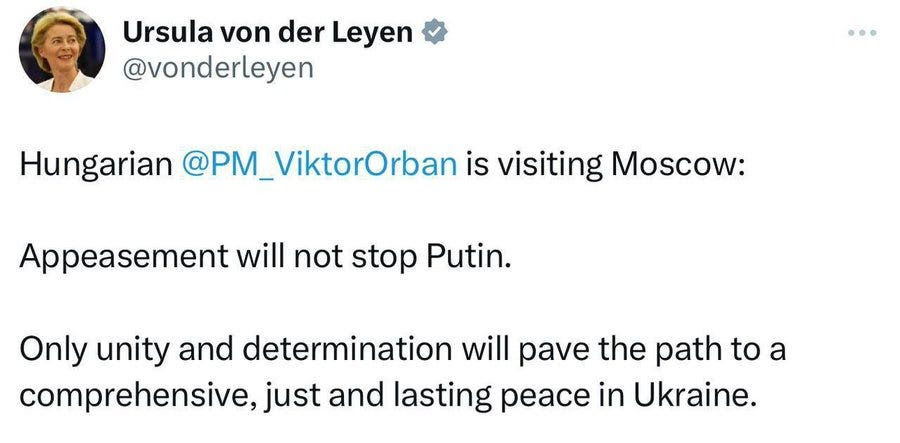Open the three-dot more options menu
The image size is (900, 443).
click(x=863, y=33)
